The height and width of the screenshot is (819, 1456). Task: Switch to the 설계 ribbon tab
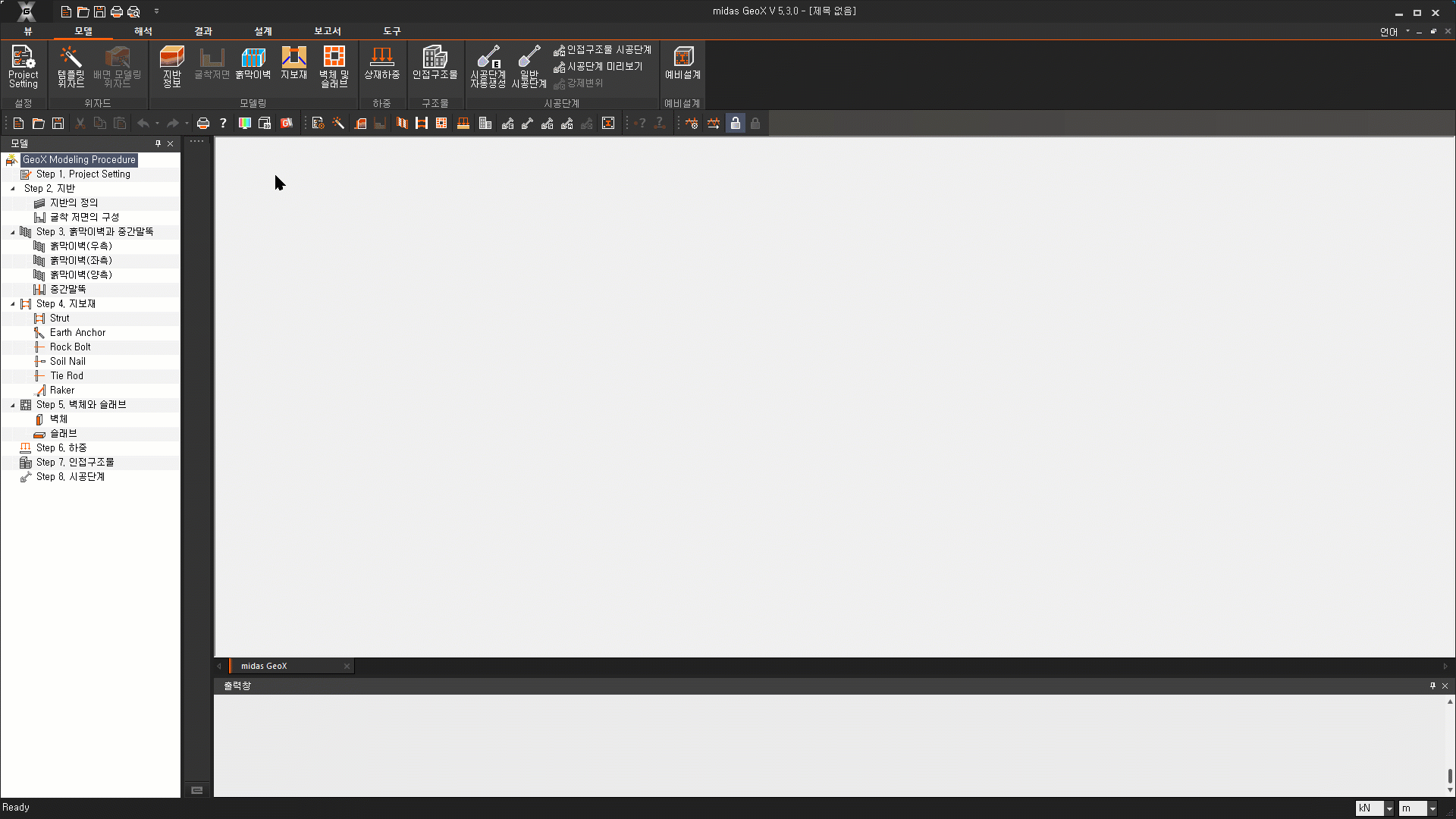[263, 31]
